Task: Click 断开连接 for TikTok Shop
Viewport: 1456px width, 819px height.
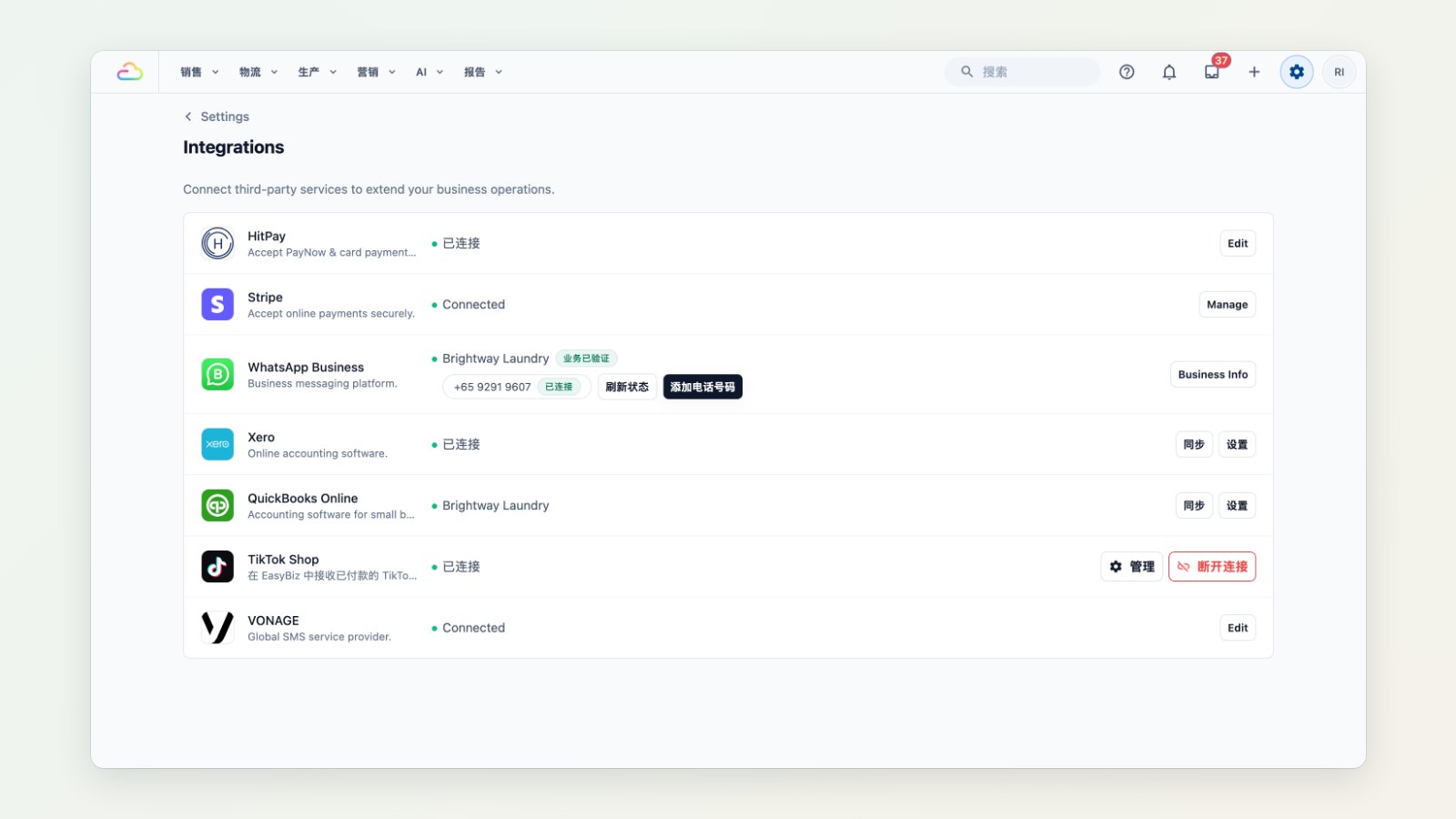Action: (1212, 566)
